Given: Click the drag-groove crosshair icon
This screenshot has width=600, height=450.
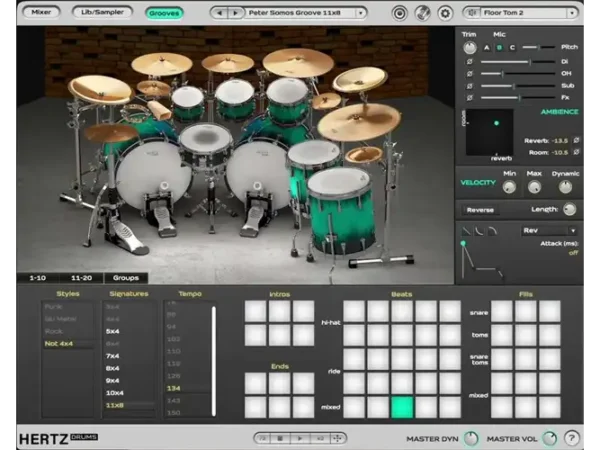Looking at the screenshot, I should [338, 438].
